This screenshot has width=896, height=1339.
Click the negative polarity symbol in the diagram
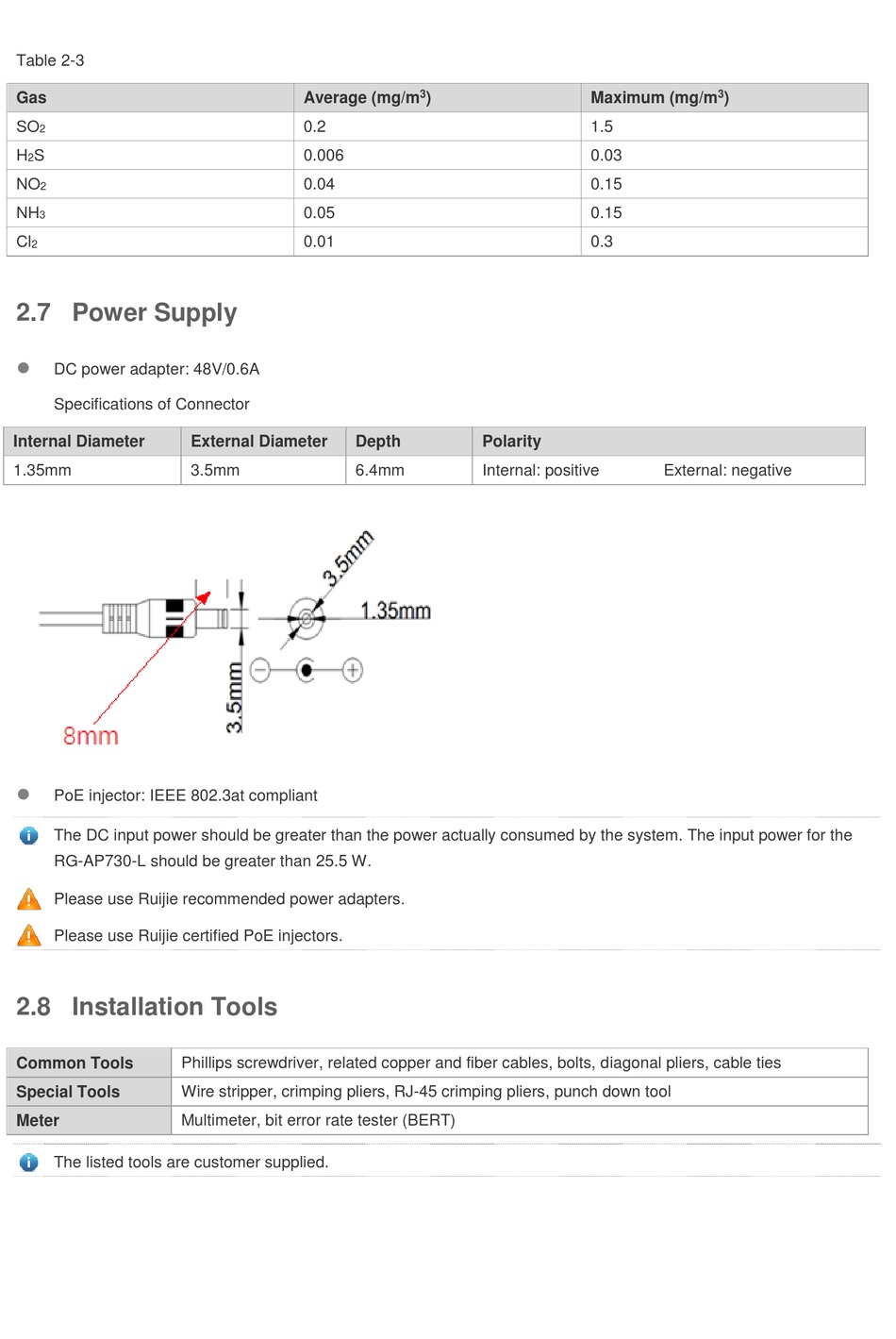click(x=260, y=670)
